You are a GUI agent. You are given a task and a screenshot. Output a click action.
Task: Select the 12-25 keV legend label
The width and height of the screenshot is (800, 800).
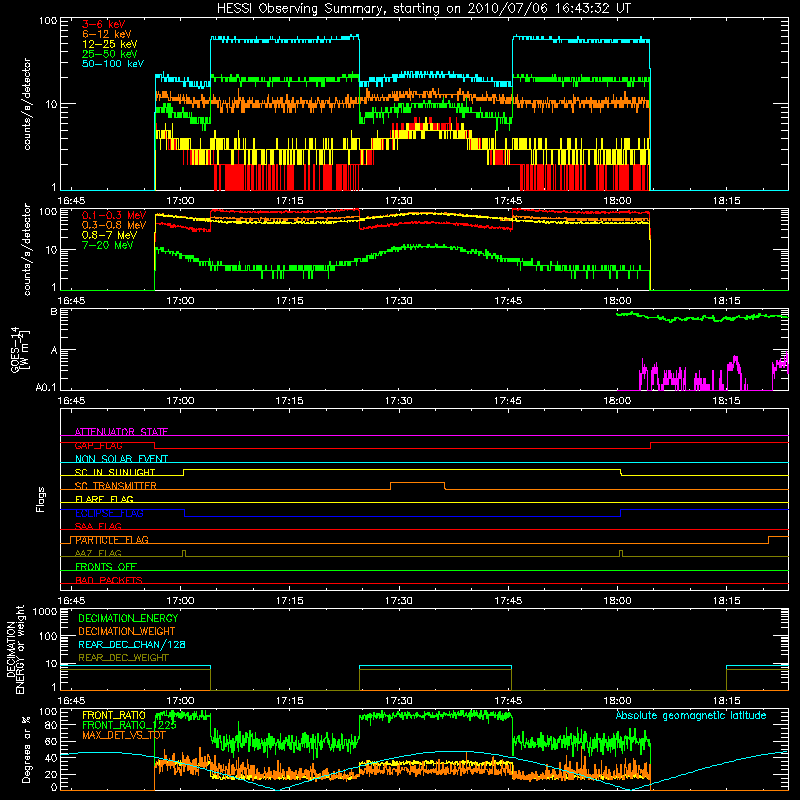(x=109, y=44)
